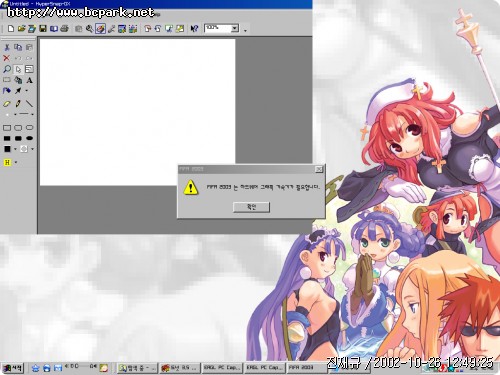Open the Start button on taskbar
Image resolution: width=500 pixels, height=375 pixels.
13,368
